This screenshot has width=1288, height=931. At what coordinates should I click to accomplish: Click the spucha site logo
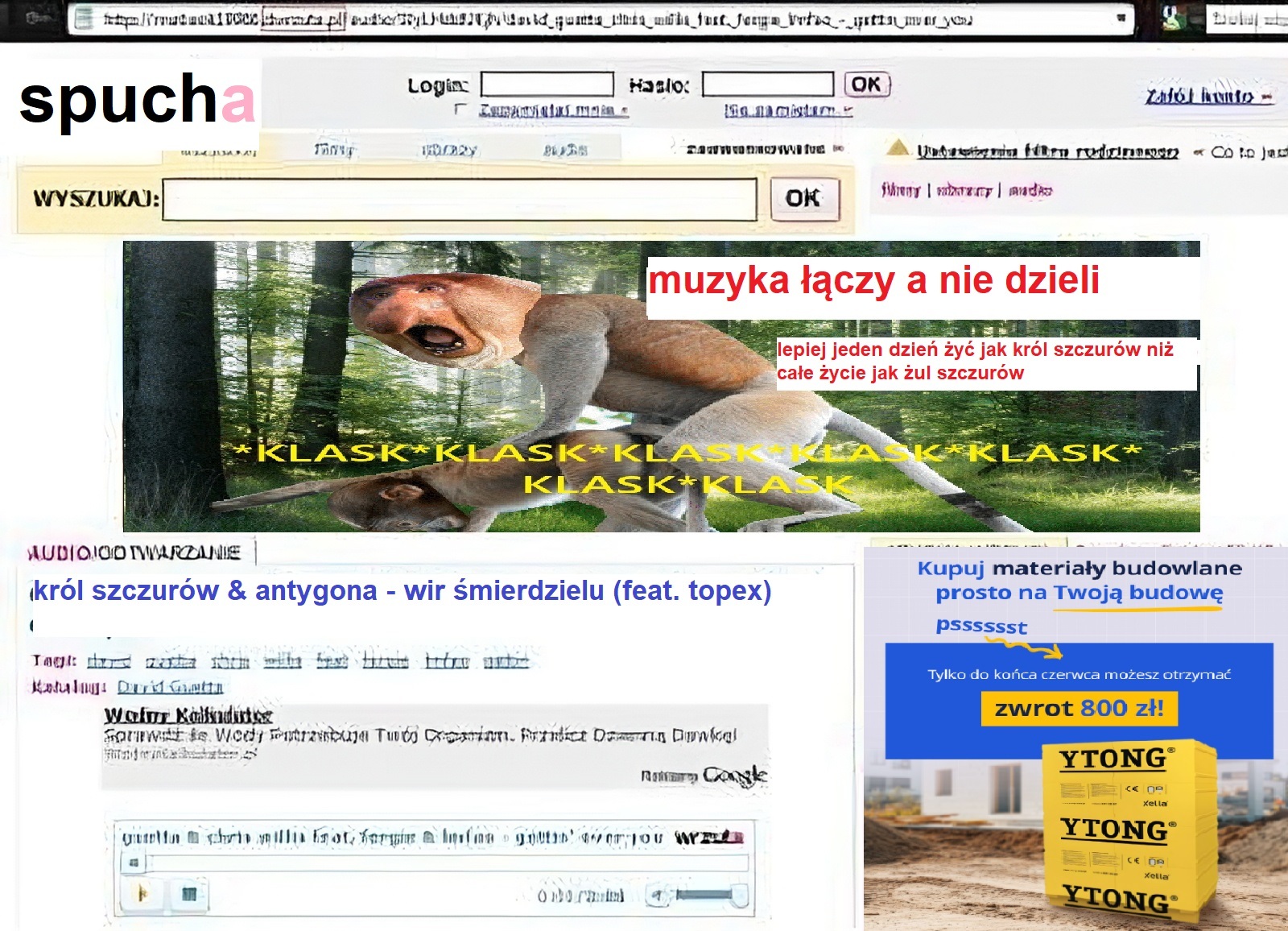pos(137,100)
